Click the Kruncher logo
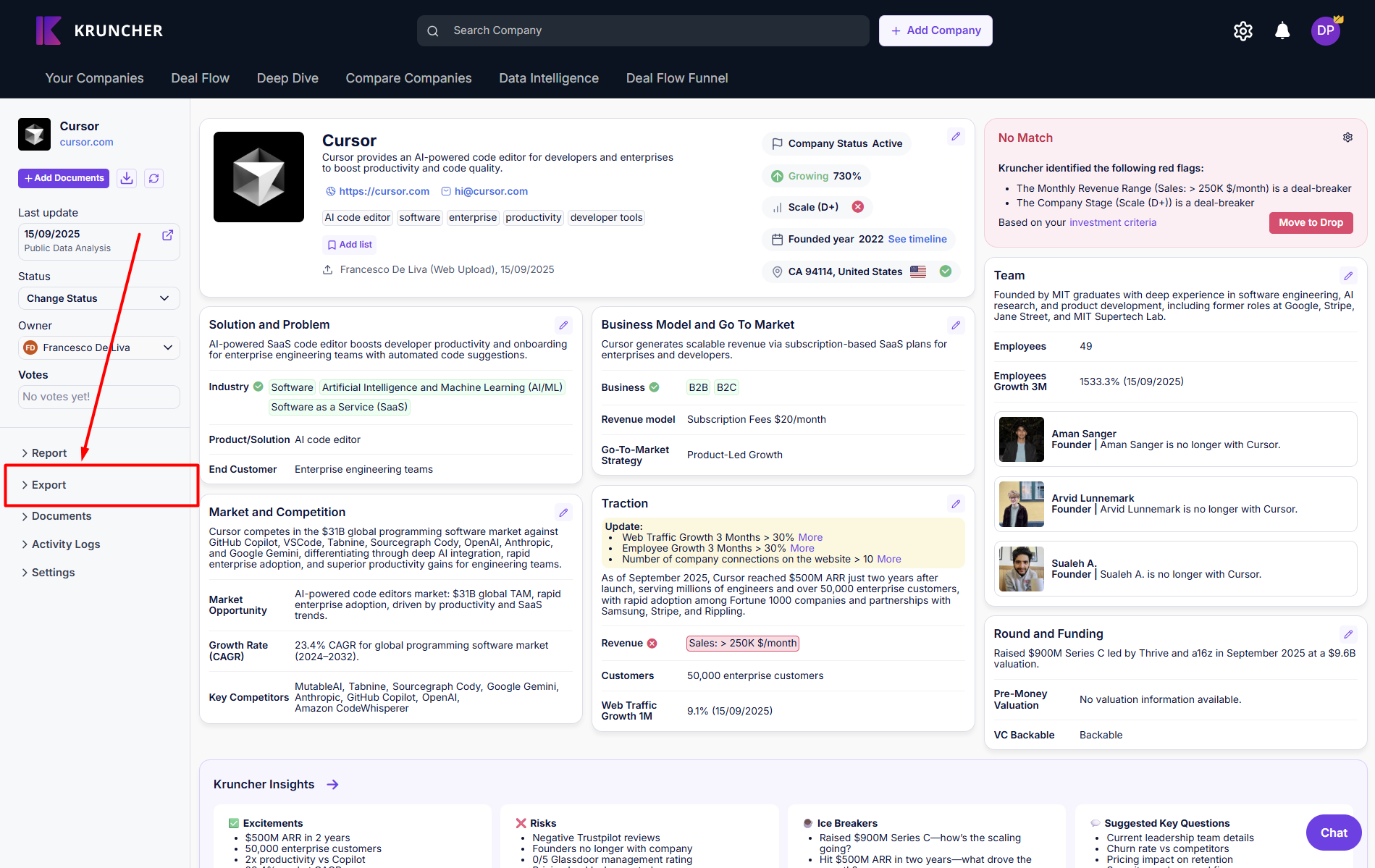The image size is (1375, 868). coord(99,30)
